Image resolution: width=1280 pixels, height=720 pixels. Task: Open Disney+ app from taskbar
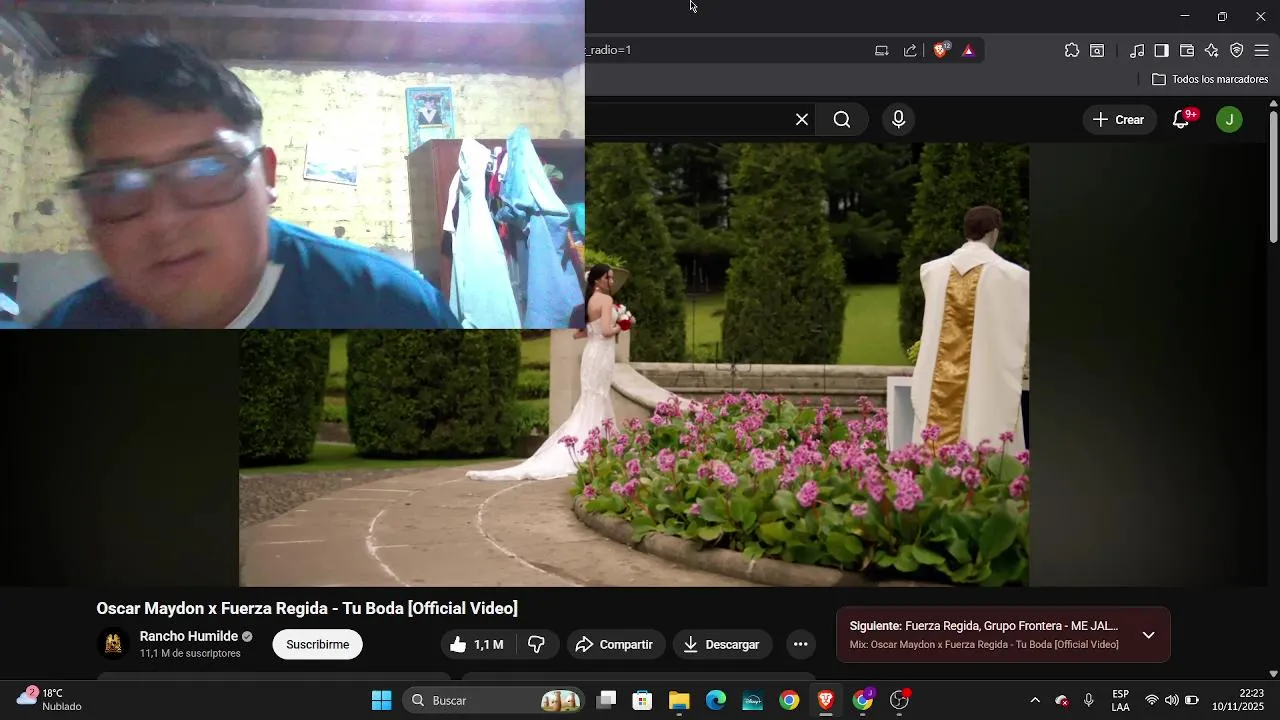(753, 700)
